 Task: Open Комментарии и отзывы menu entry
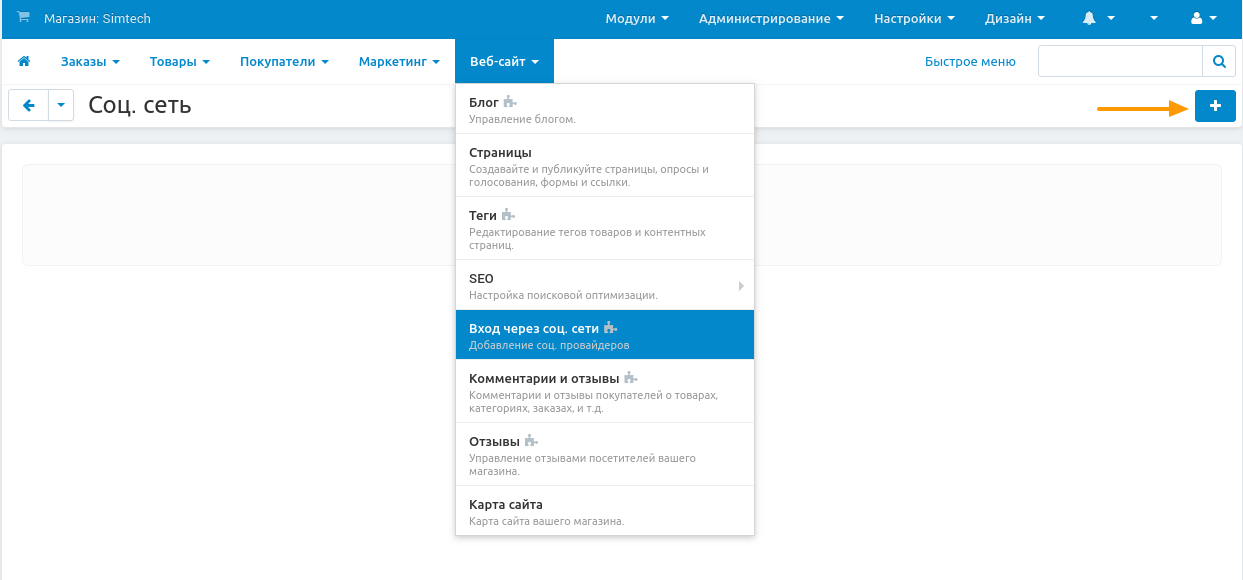[x=544, y=378]
